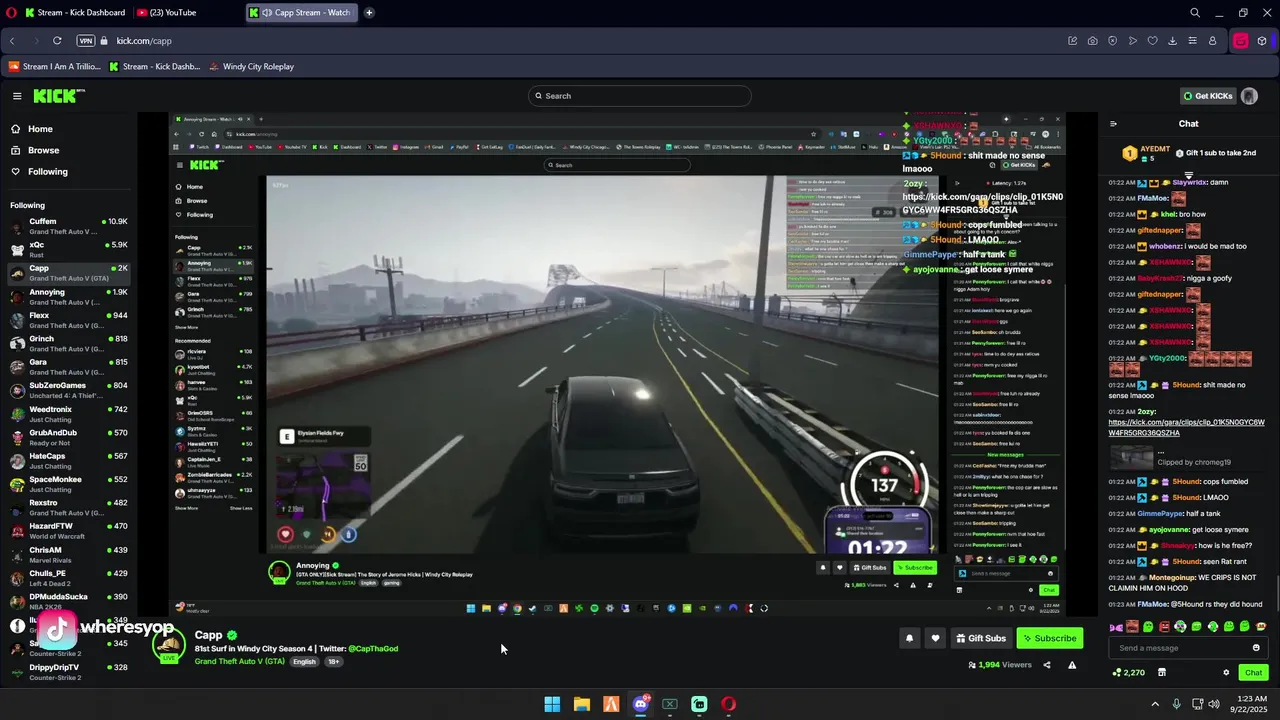This screenshot has height=720, width=1280.
Task: Open Flexx's channel in Following list
Action: click(x=68, y=320)
